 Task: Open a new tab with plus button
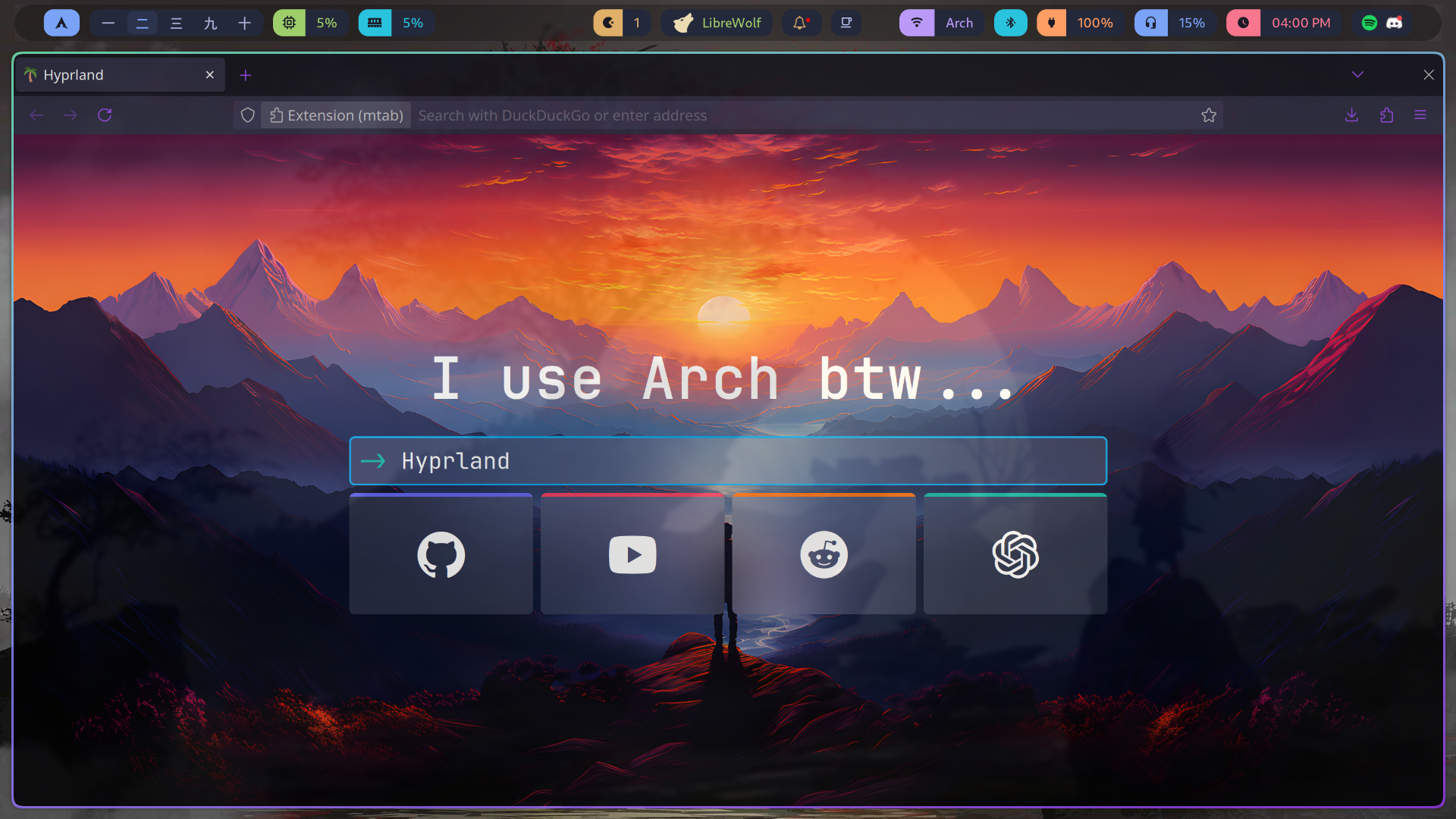(x=245, y=75)
